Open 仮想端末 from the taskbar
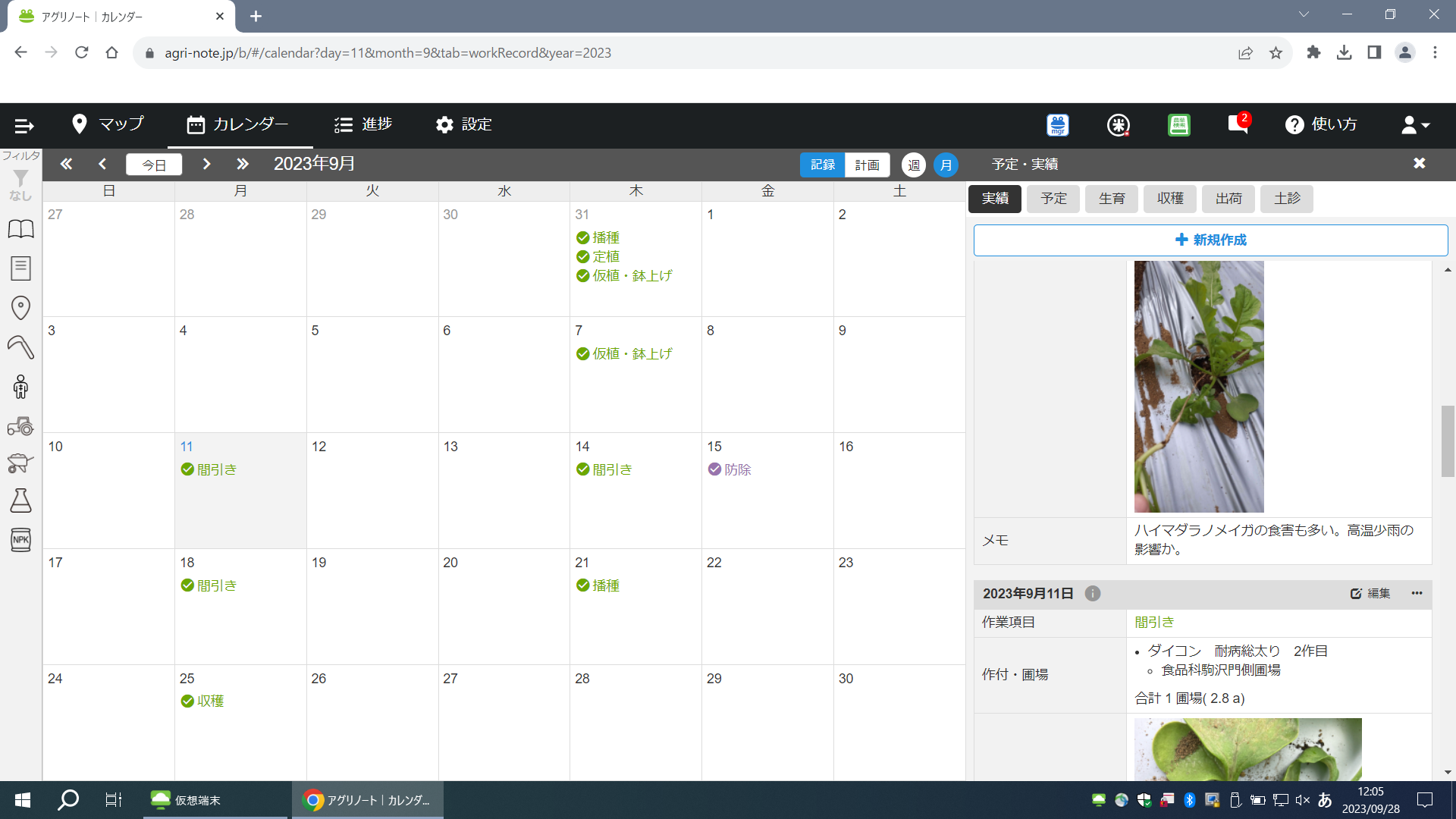The image size is (1456, 819). pos(215,800)
